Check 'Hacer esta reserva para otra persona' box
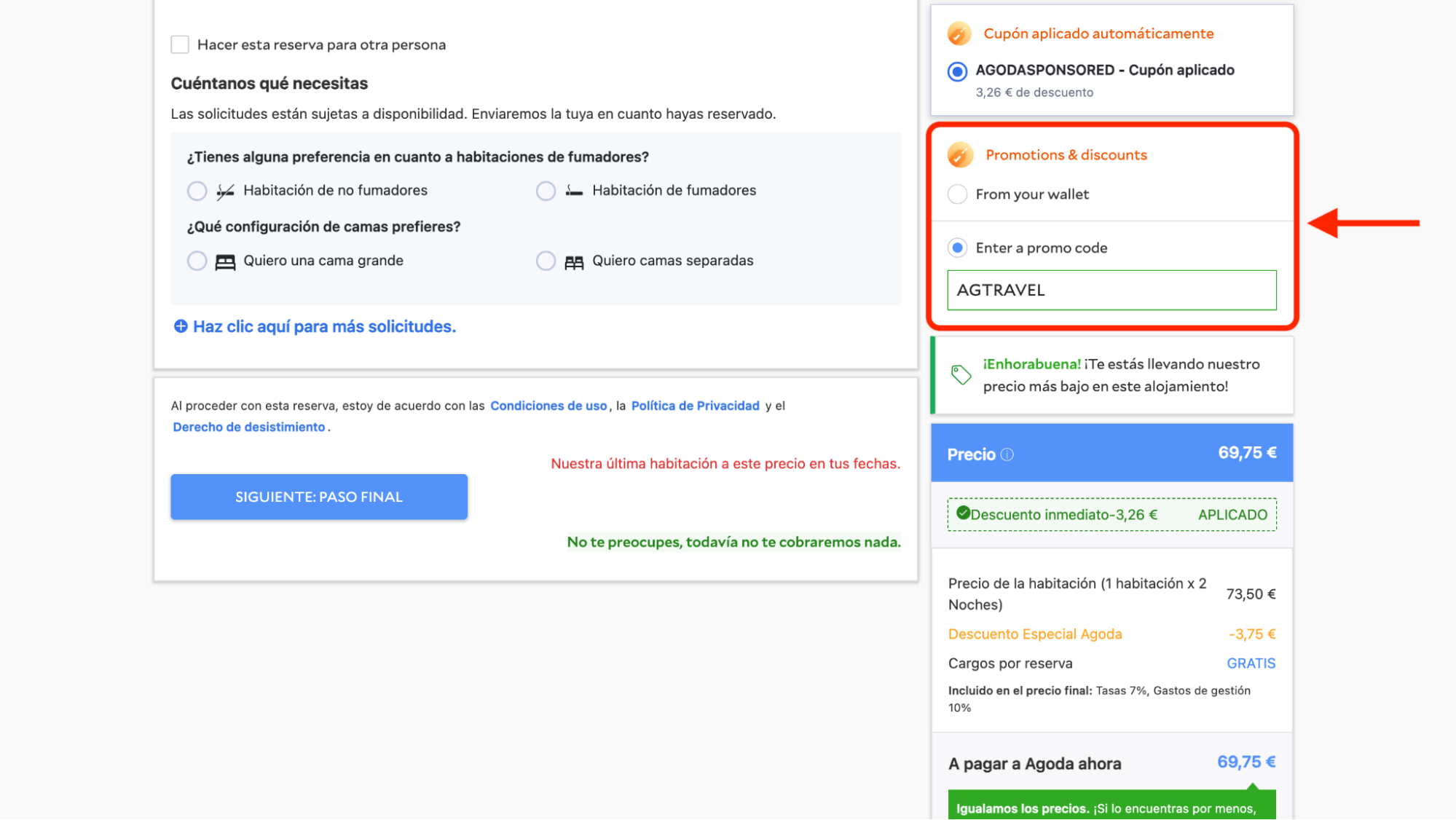This screenshot has height=820, width=1456. (180, 44)
